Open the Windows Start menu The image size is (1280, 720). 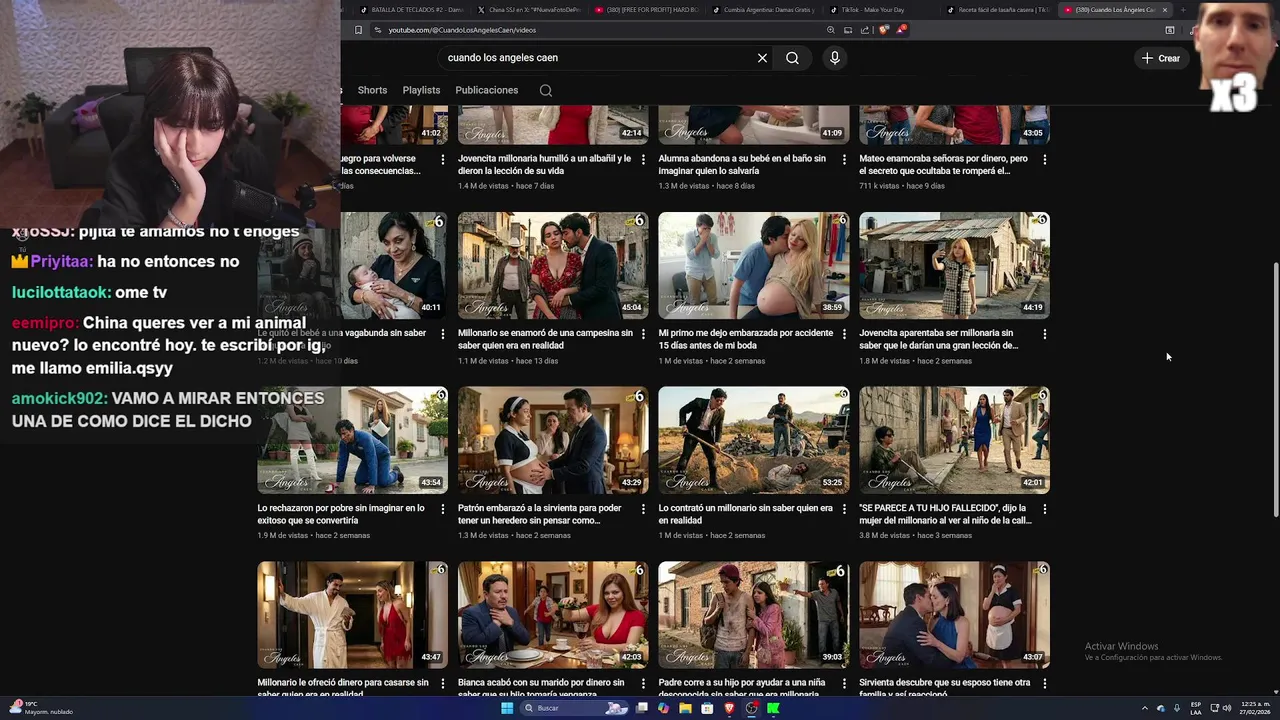[x=507, y=708]
